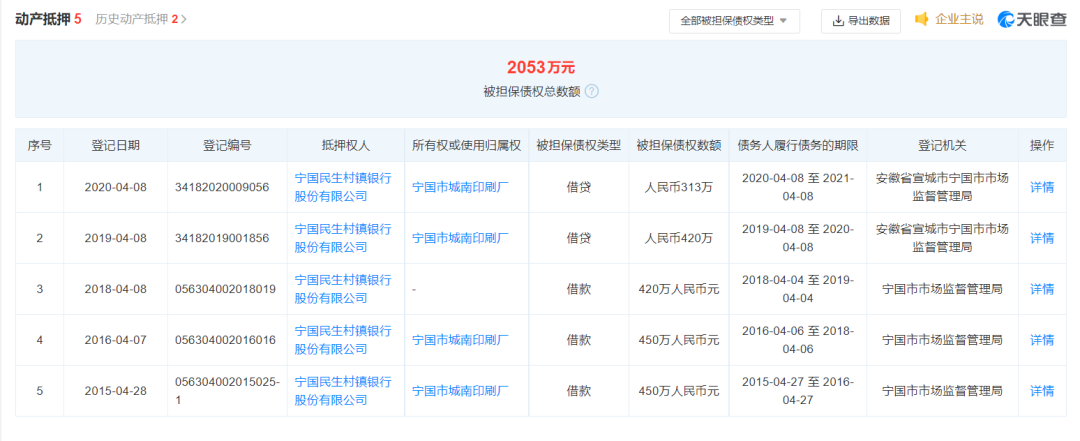Click registration number 34182020009056
This screenshot has width=1080, height=441.
click(x=222, y=187)
